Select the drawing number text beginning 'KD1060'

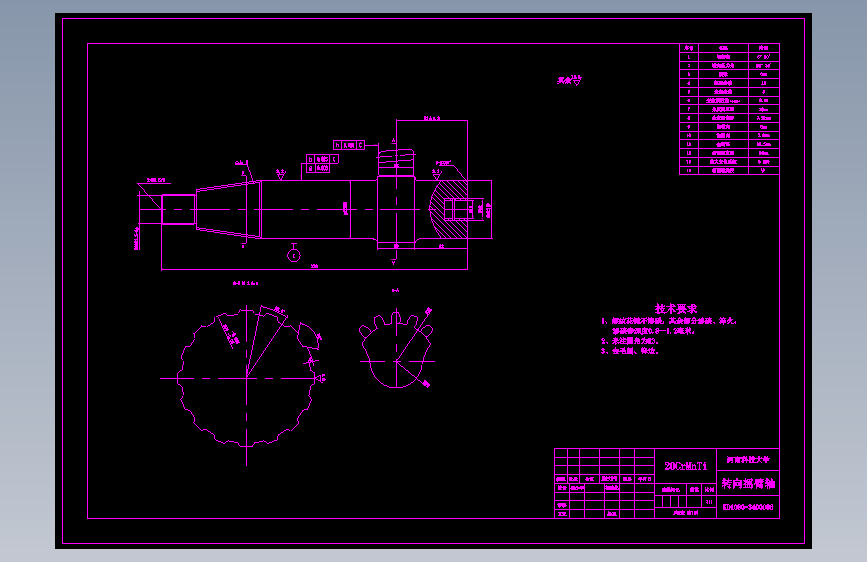click(748, 507)
